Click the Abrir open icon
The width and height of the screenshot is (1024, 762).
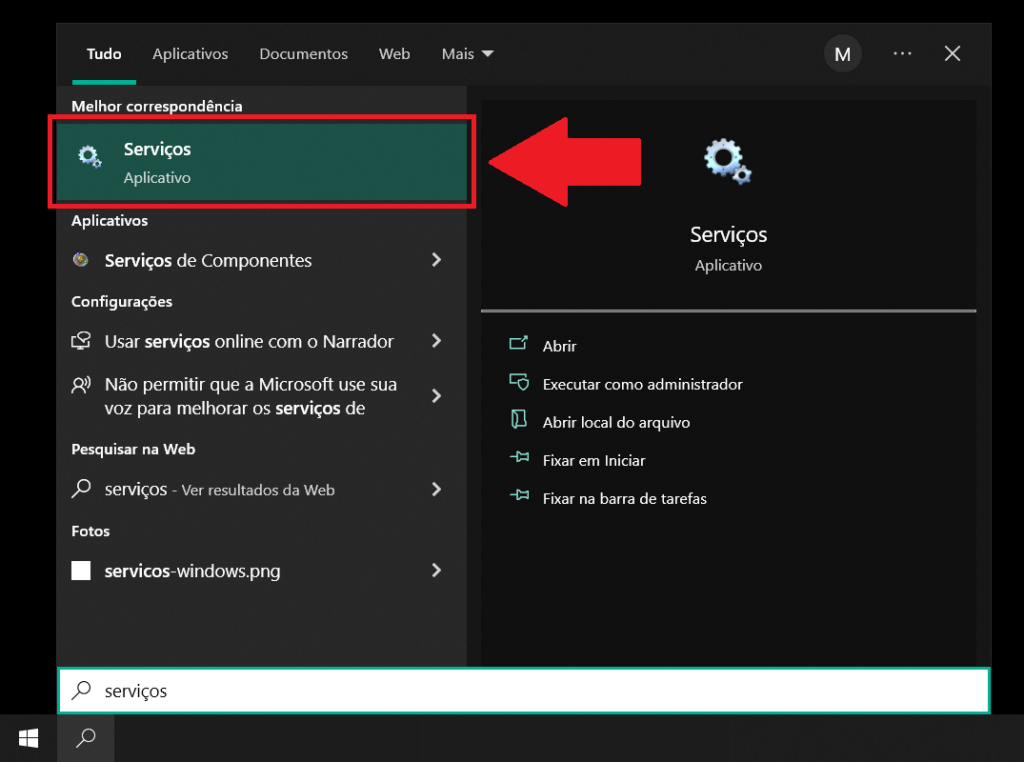click(519, 343)
